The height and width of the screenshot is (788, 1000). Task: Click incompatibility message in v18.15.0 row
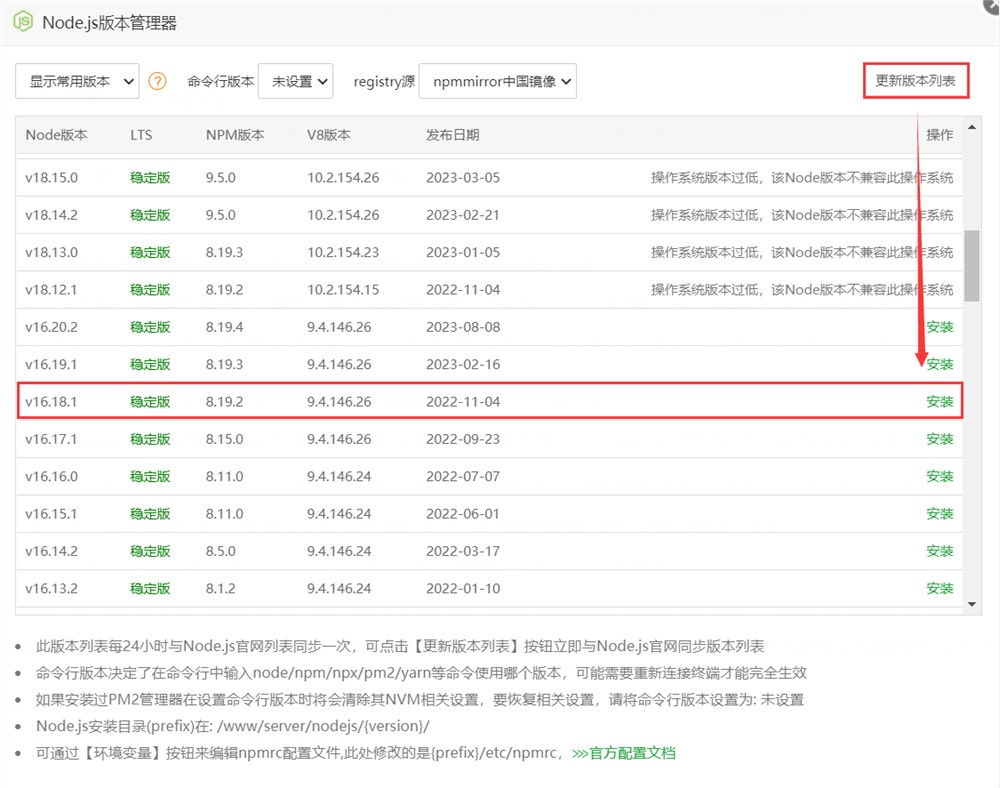802,177
